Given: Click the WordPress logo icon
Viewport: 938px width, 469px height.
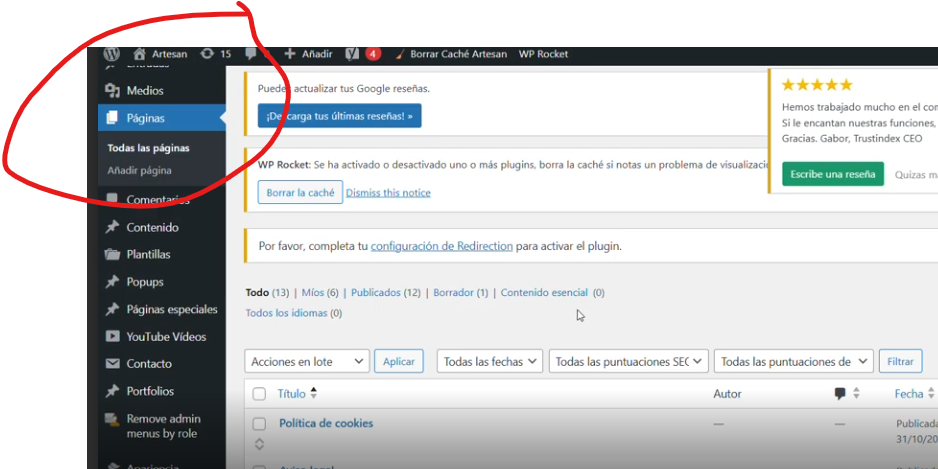Looking at the screenshot, I should 111,54.
